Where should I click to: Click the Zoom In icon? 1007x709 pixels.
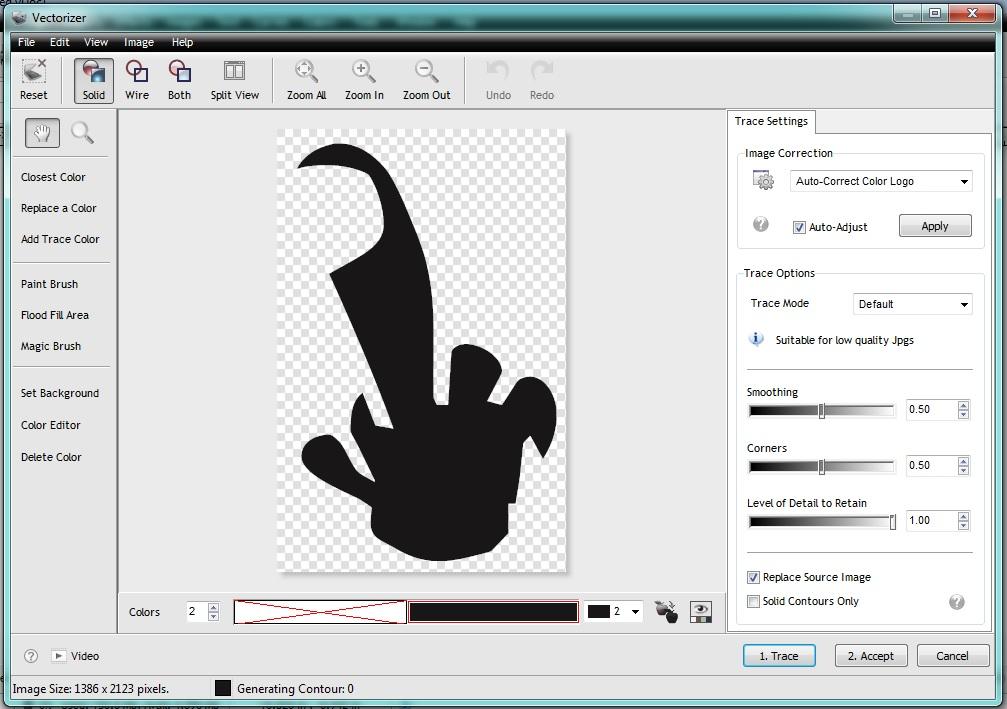[x=364, y=80]
